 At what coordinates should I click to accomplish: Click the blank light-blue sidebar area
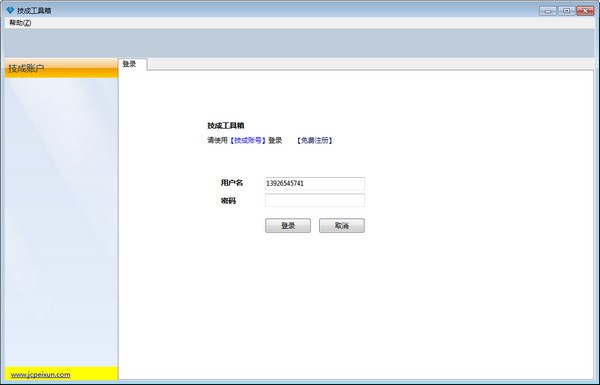pos(61,222)
